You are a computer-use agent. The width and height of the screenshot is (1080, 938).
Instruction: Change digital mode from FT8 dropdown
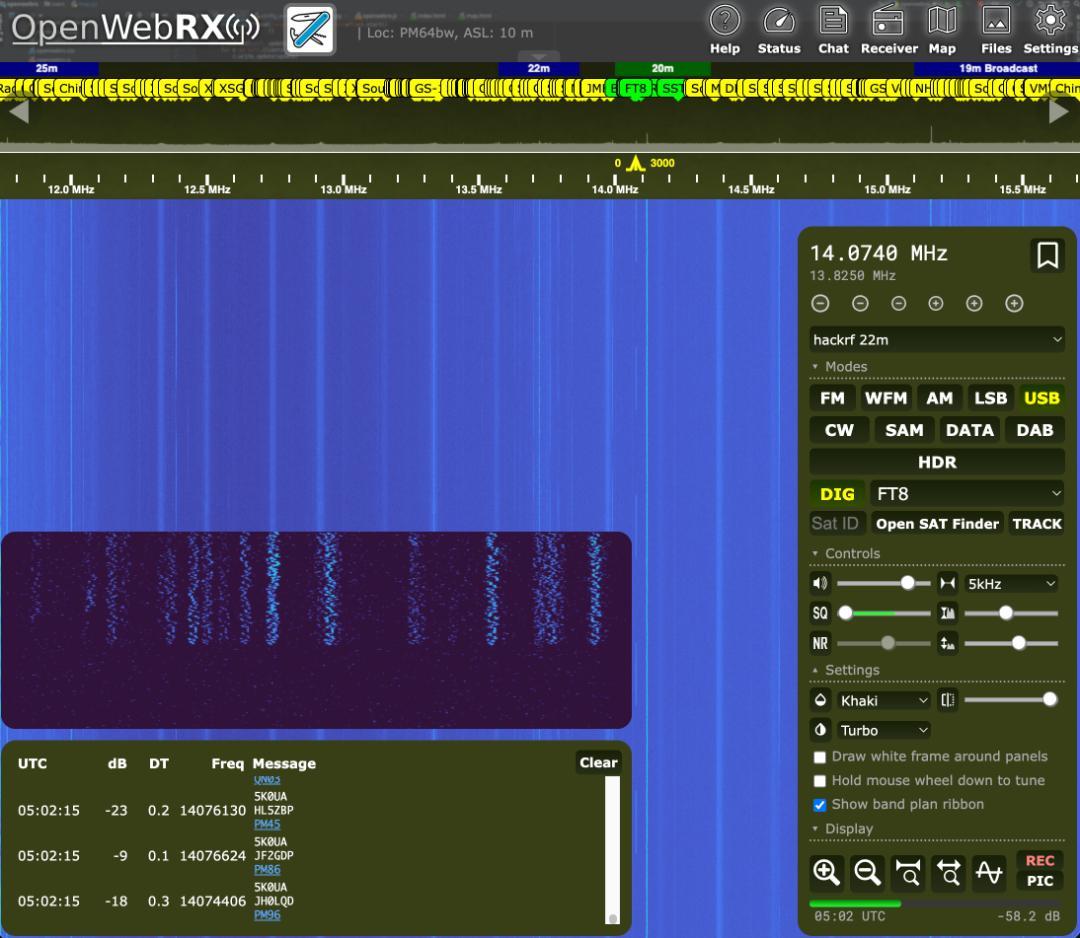click(x=967, y=493)
